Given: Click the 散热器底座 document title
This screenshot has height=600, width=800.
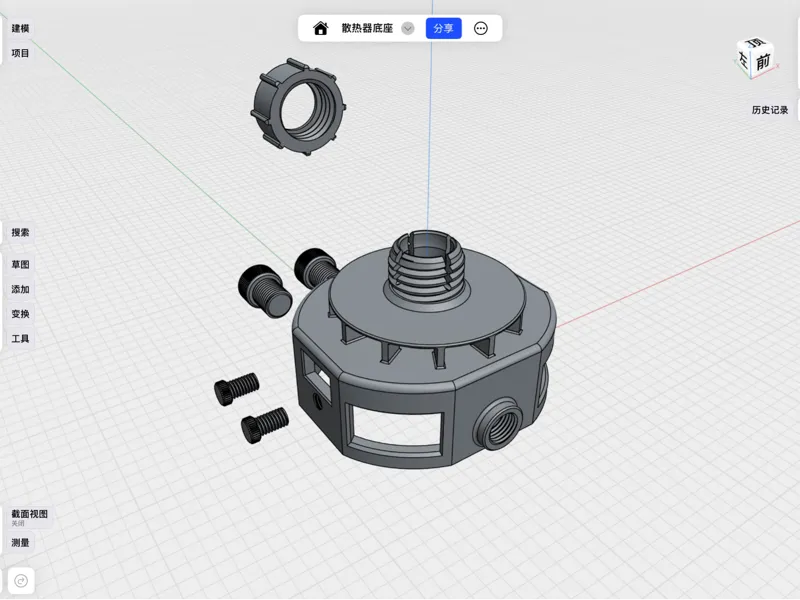Looking at the screenshot, I should 367,28.
